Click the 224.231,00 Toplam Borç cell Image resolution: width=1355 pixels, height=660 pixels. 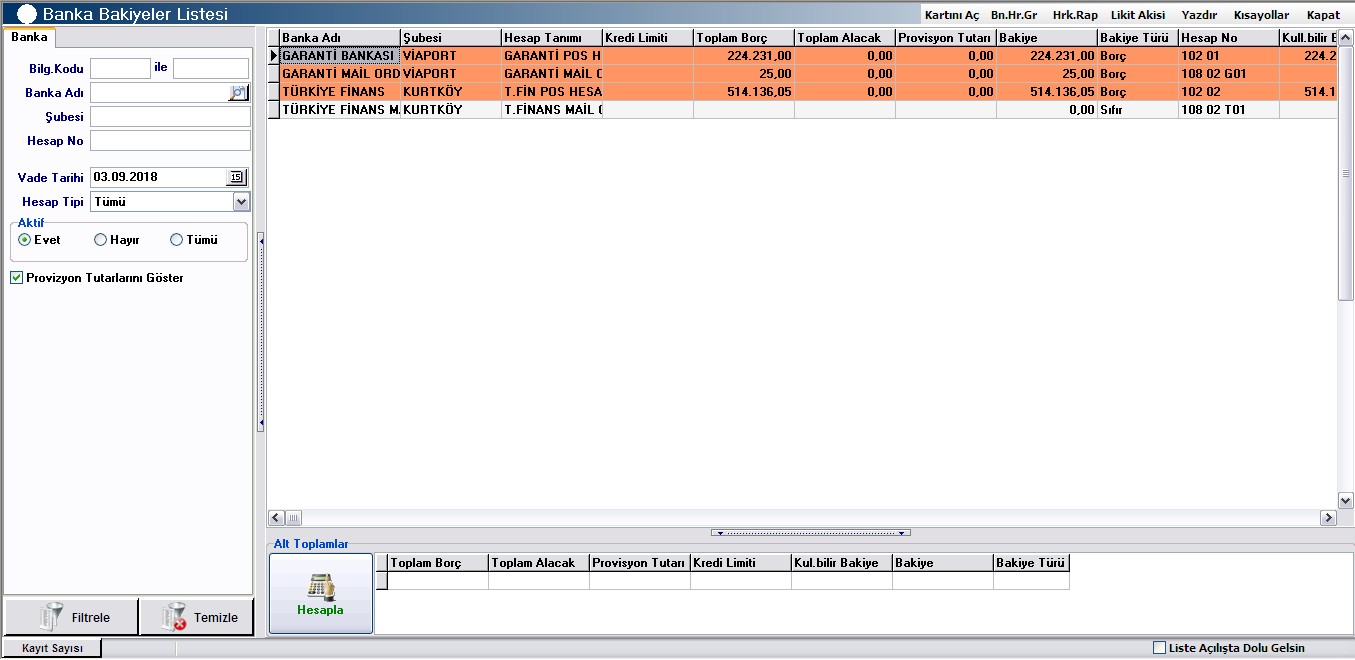tap(744, 56)
